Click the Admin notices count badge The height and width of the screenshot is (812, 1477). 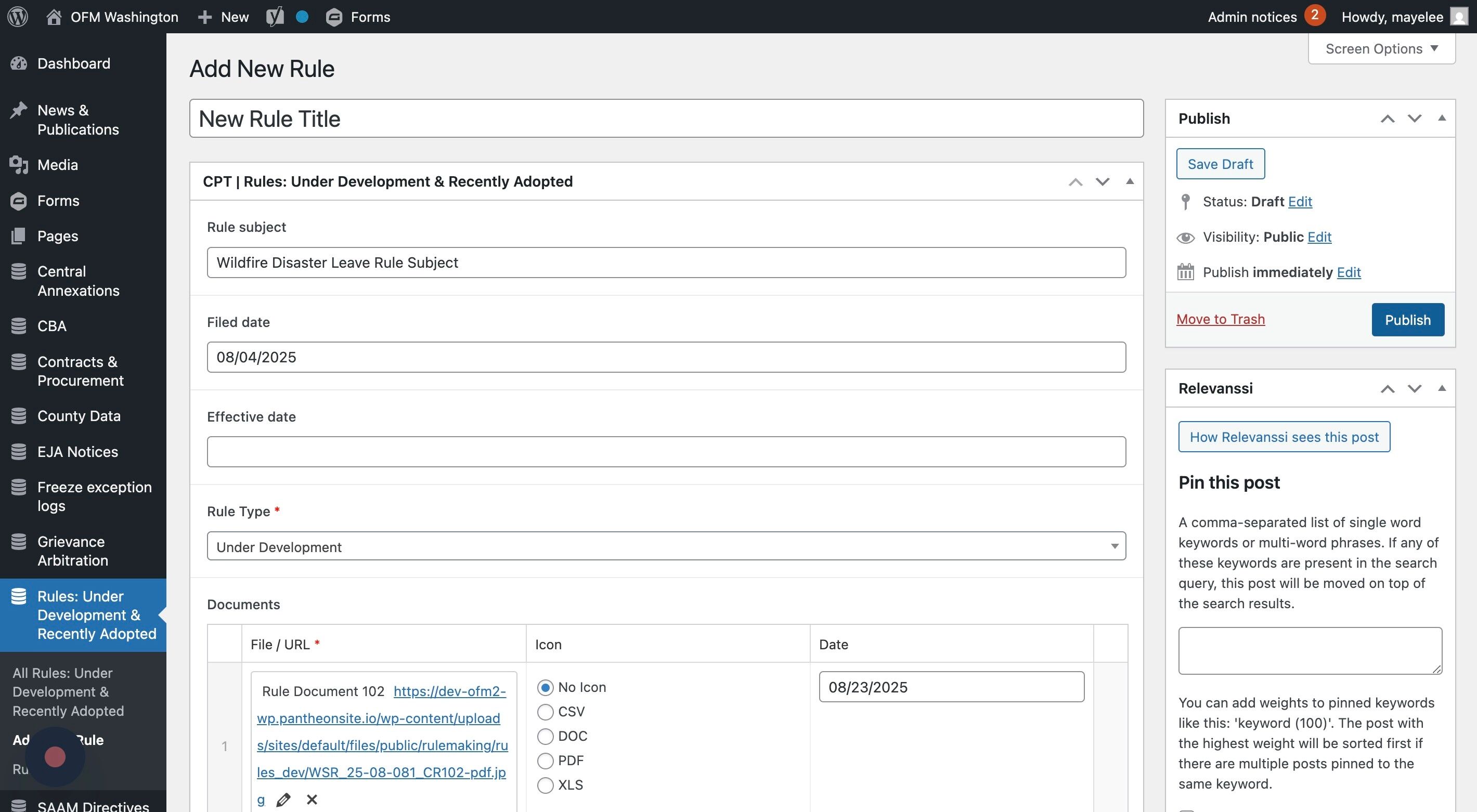click(x=1314, y=16)
